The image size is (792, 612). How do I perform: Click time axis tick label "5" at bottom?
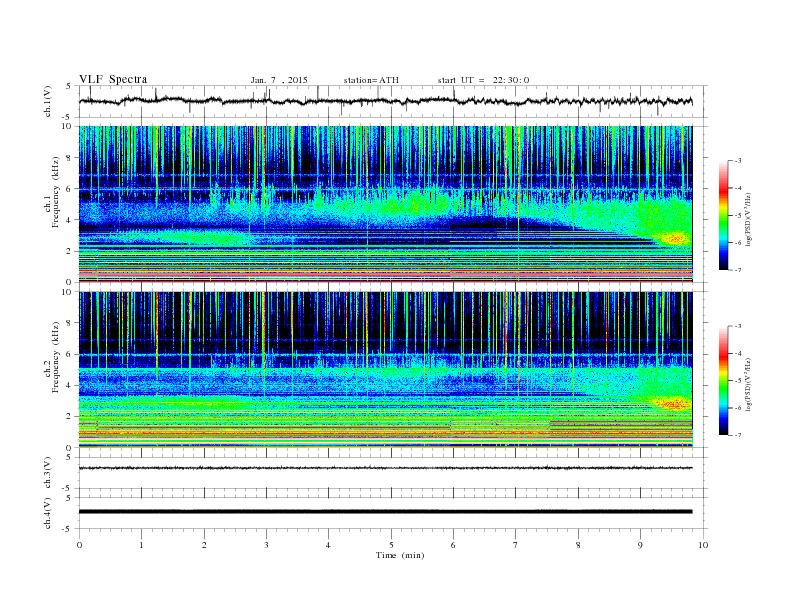(391, 545)
